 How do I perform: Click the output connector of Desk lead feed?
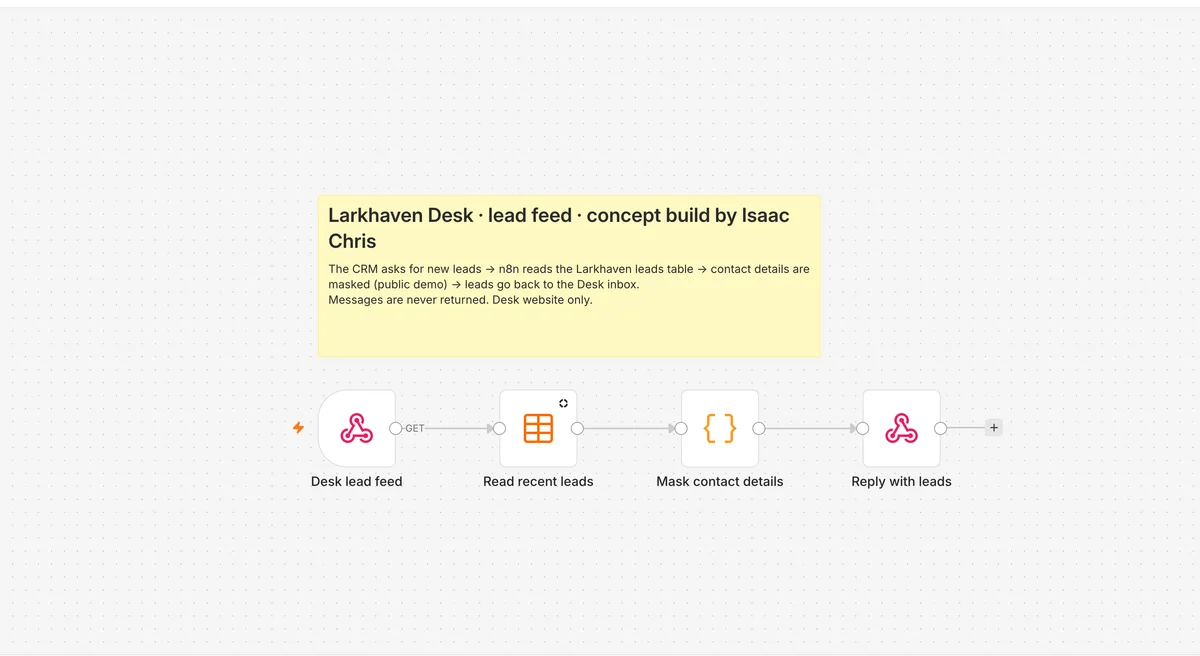tap(396, 428)
